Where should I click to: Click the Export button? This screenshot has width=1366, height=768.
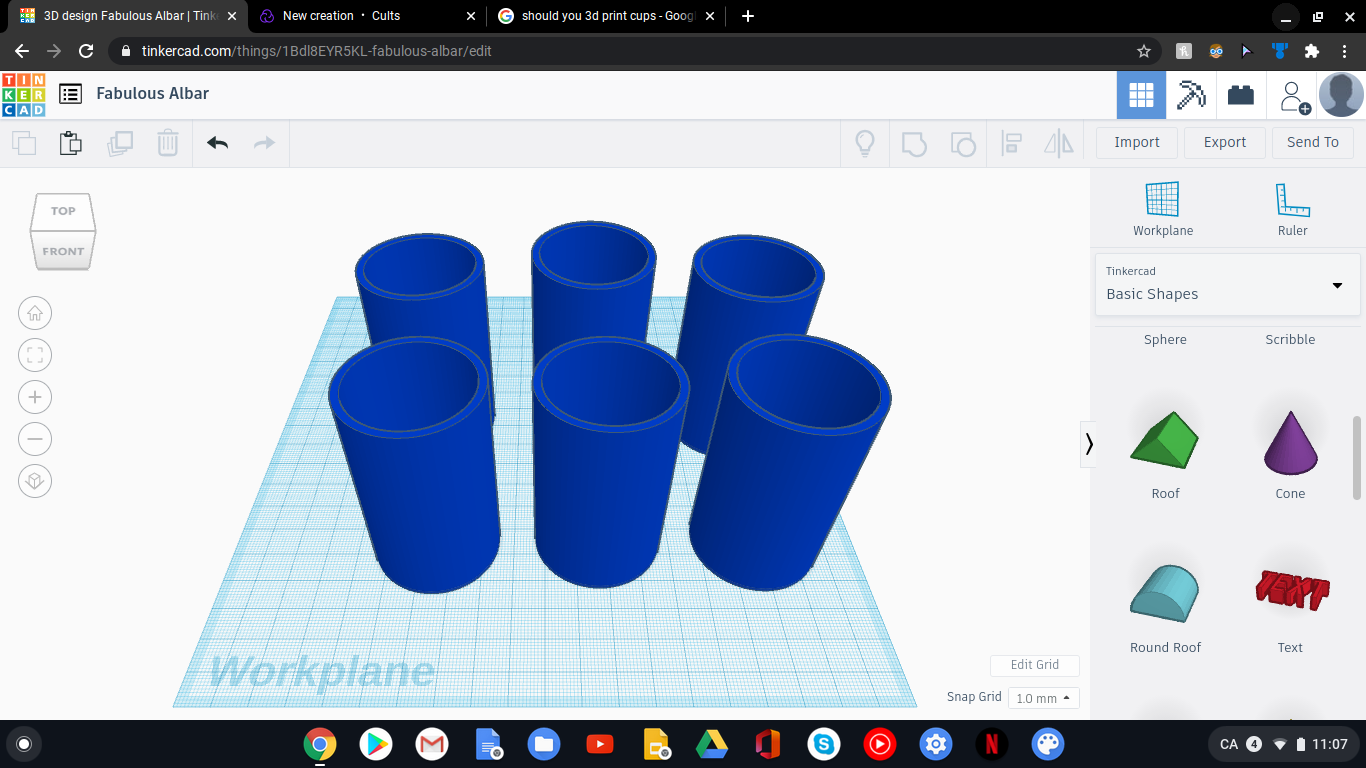click(1224, 142)
